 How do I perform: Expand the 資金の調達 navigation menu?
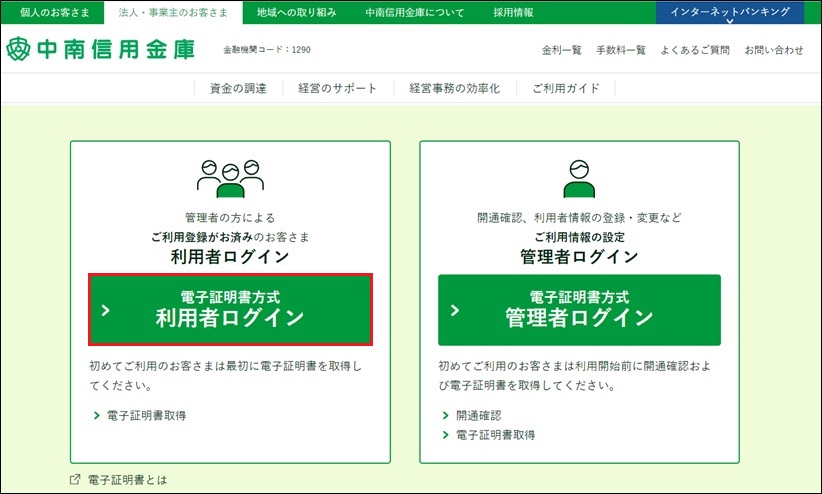pyautogui.click(x=238, y=88)
